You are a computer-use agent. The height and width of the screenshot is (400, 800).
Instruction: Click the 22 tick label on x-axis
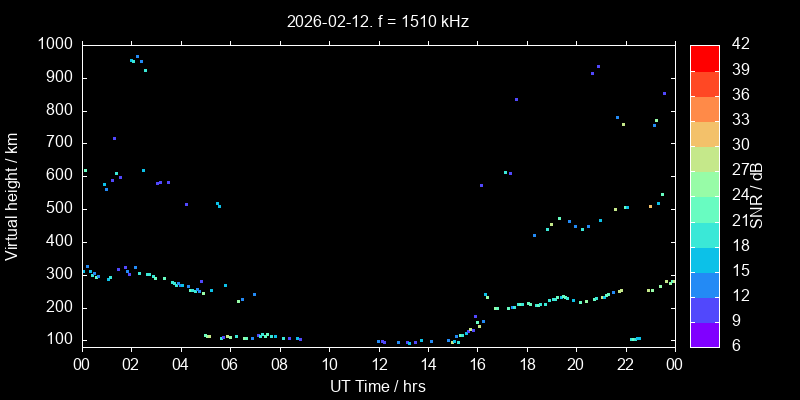625,364
